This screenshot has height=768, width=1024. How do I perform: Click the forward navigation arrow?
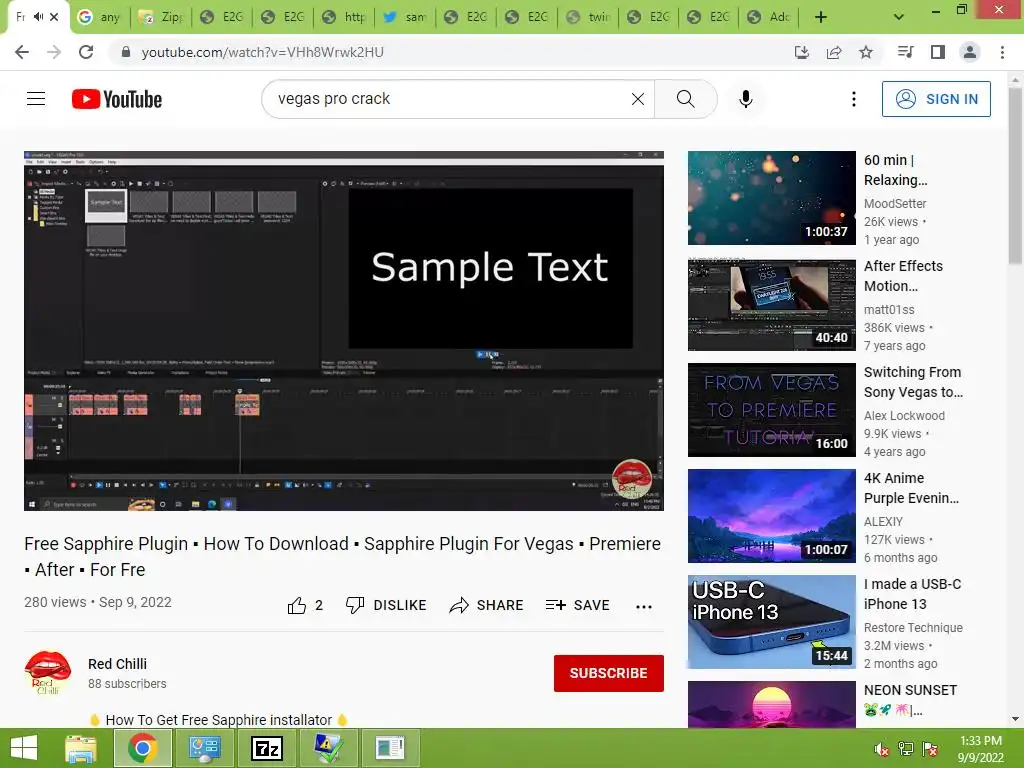coord(54,52)
